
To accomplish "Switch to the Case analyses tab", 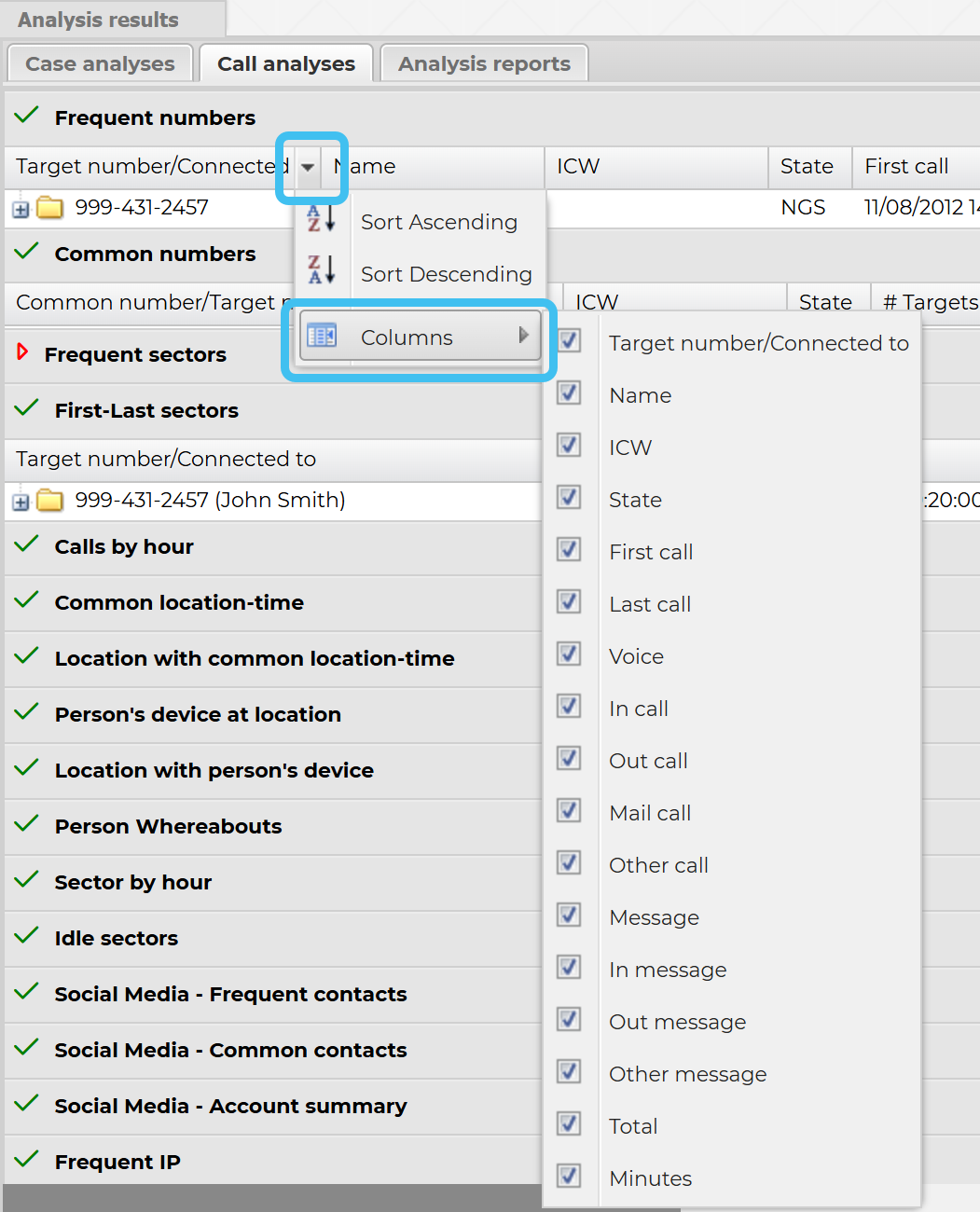I will click(x=100, y=63).
